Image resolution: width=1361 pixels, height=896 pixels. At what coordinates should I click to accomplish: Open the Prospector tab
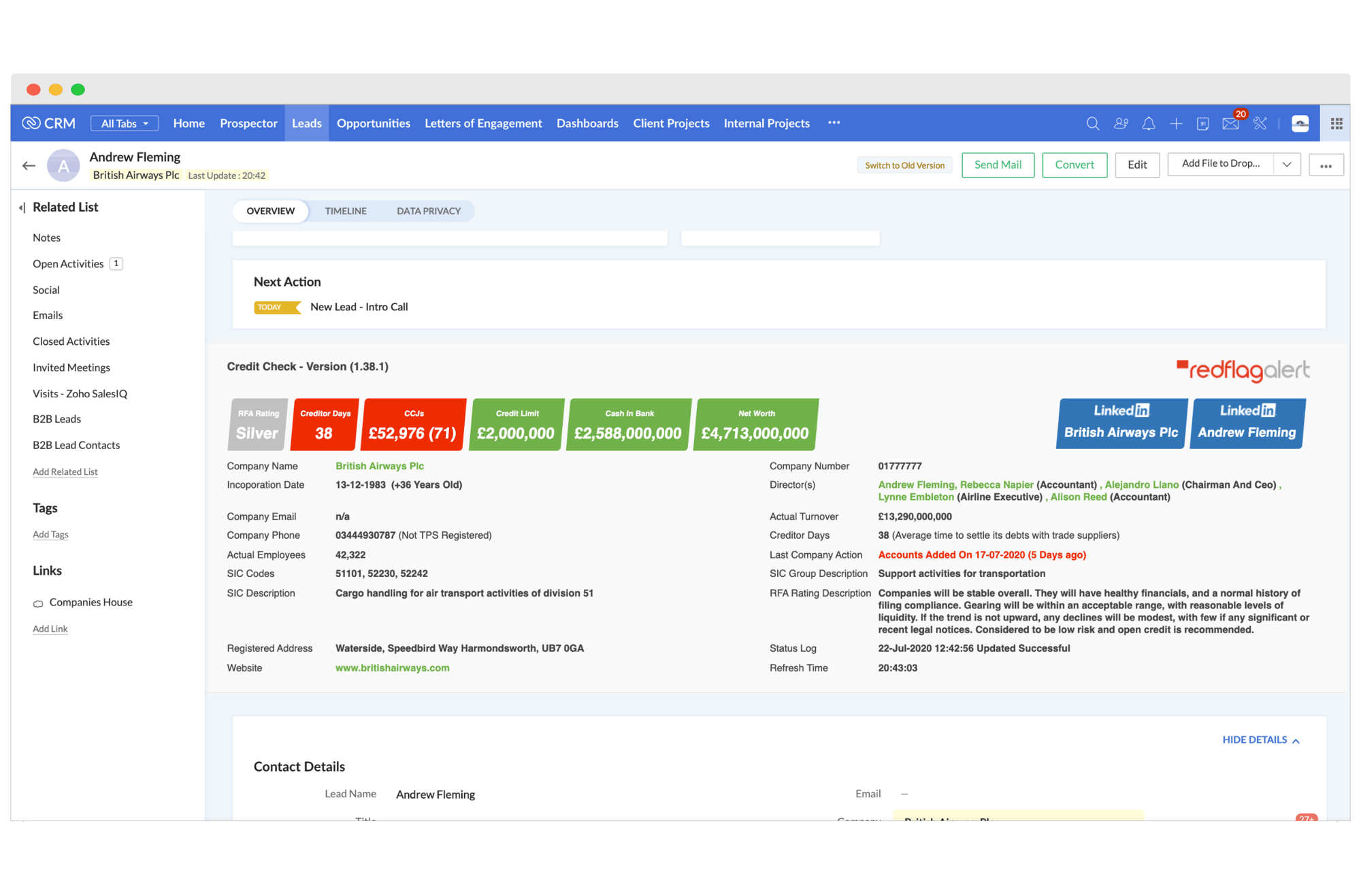[x=248, y=123]
